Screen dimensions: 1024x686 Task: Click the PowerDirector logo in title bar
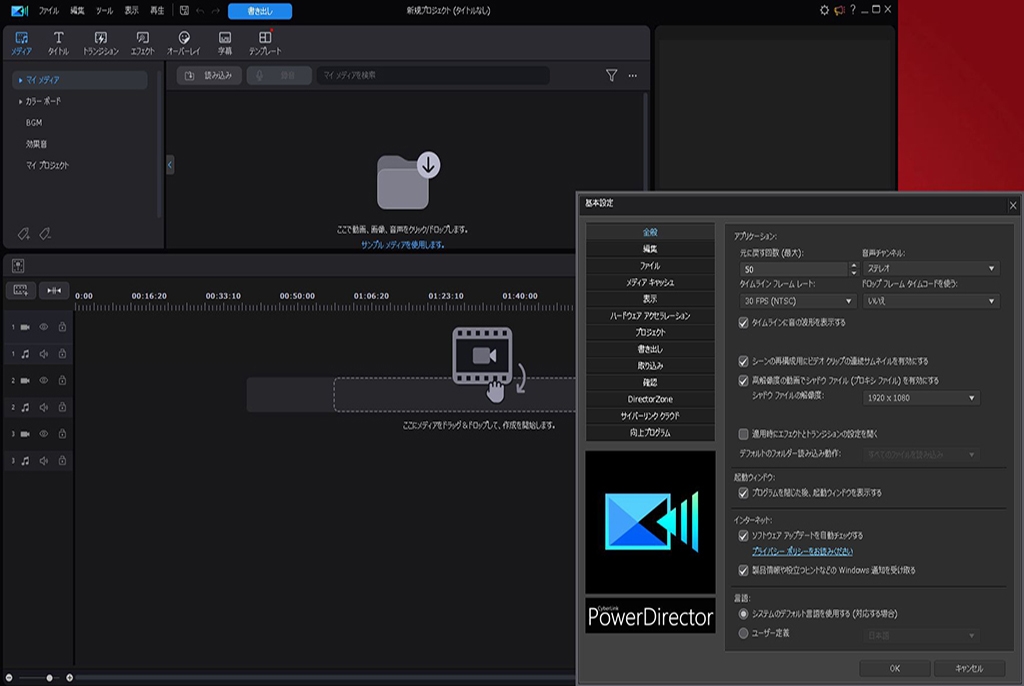click(20, 10)
